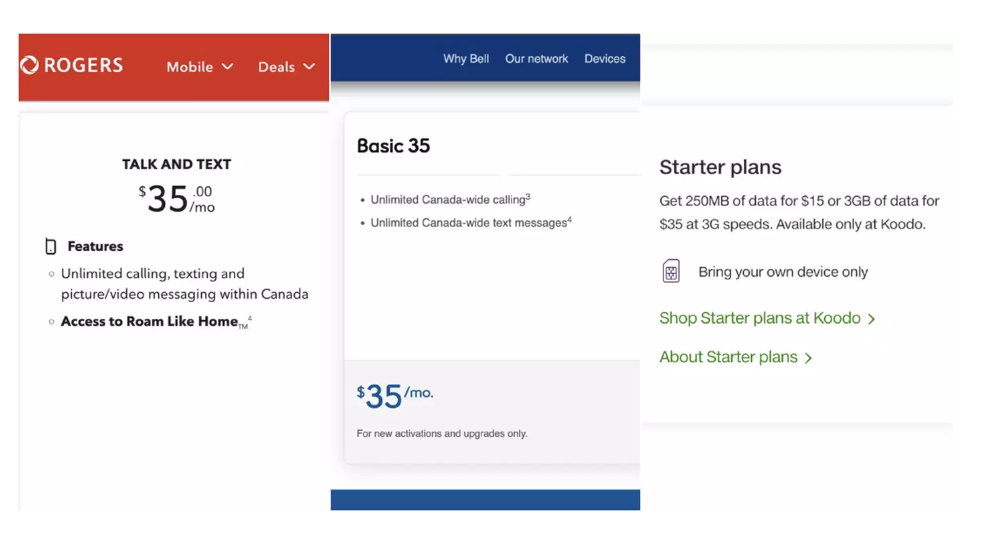Open the Why Bell menu item
Viewport: 990px width, 542px height.
point(466,59)
